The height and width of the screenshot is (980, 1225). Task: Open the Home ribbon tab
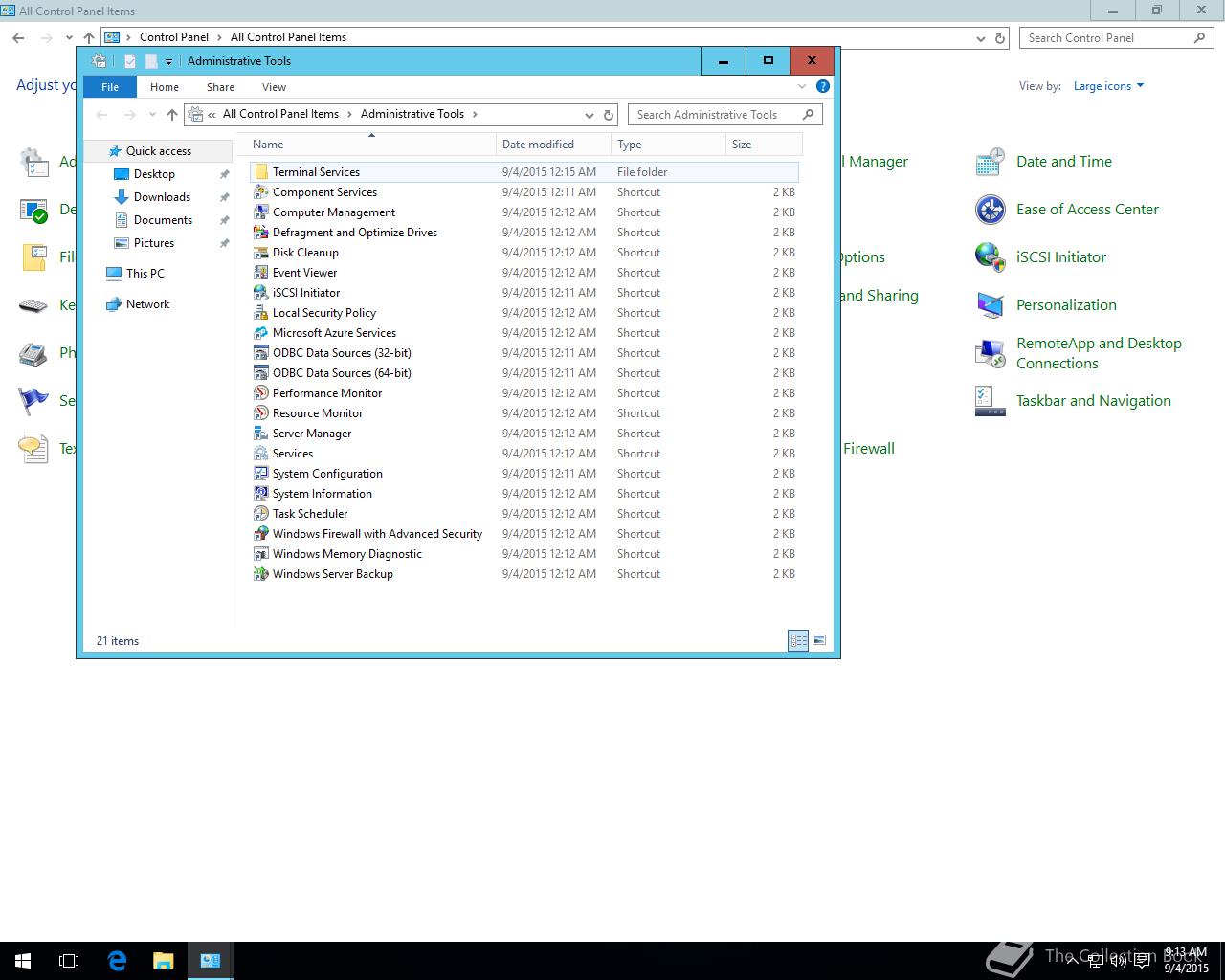[165, 87]
